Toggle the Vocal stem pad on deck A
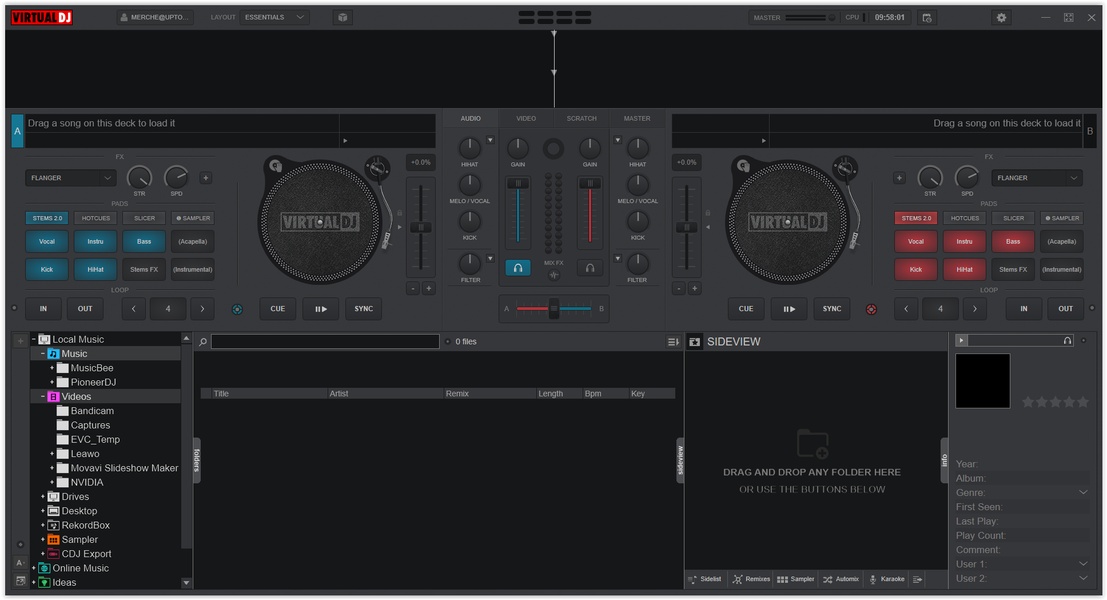 click(x=47, y=241)
